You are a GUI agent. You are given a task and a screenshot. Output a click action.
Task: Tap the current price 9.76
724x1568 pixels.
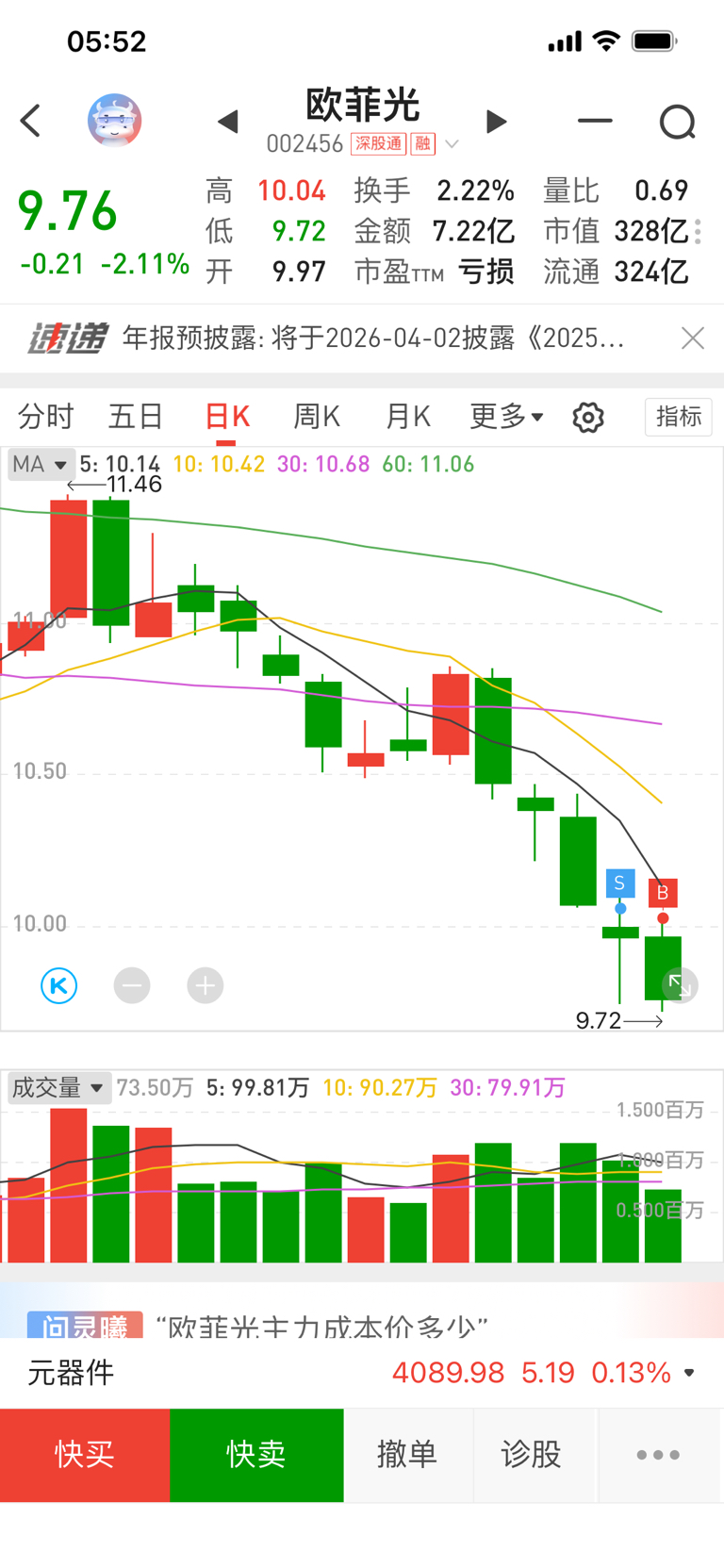point(68,211)
